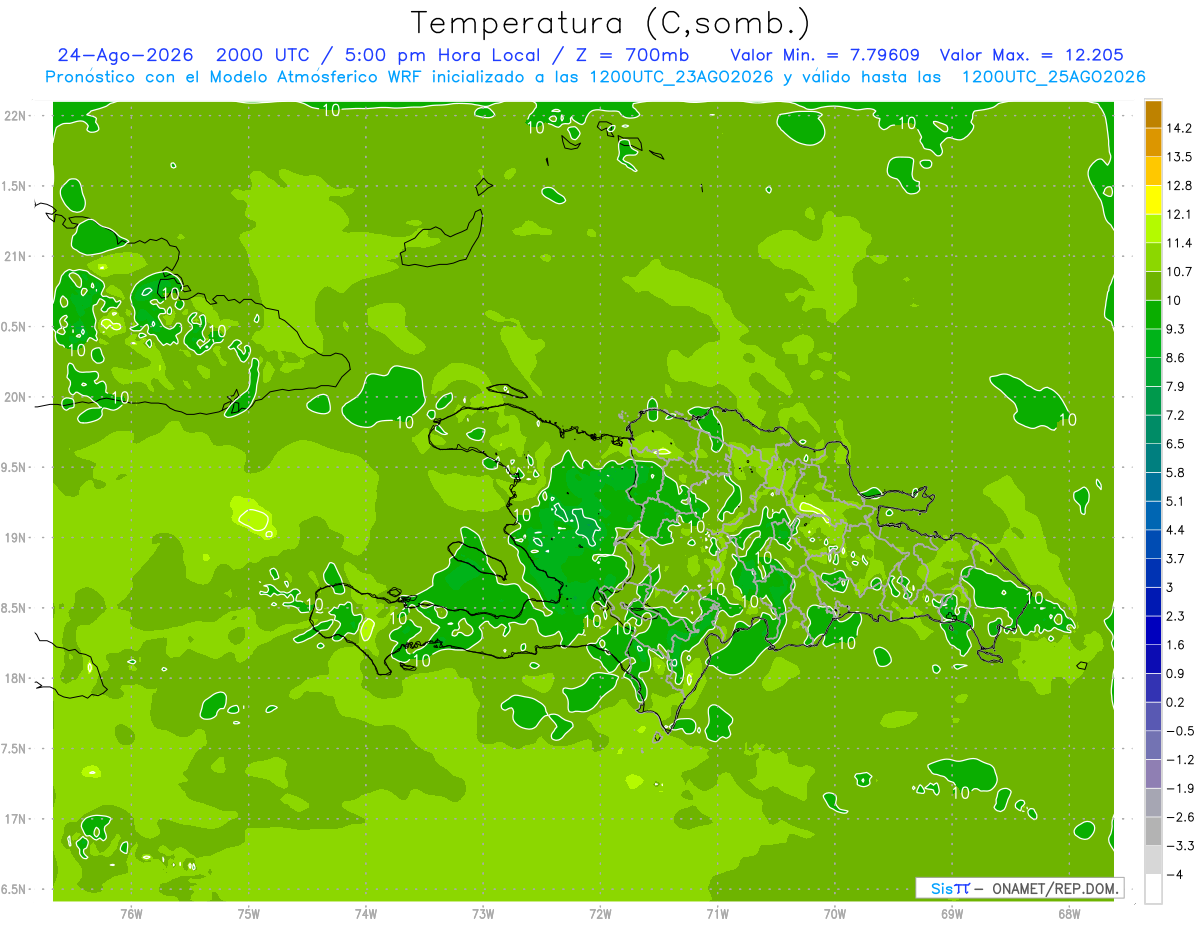
Task: Click the 3.7 color scale label
Action: pos(1176,558)
